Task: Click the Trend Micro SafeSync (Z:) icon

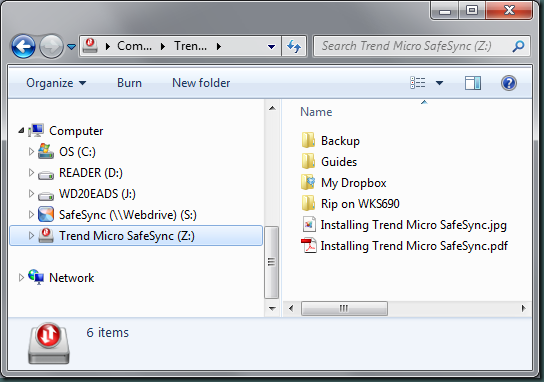Action: pyautogui.click(x=46, y=235)
